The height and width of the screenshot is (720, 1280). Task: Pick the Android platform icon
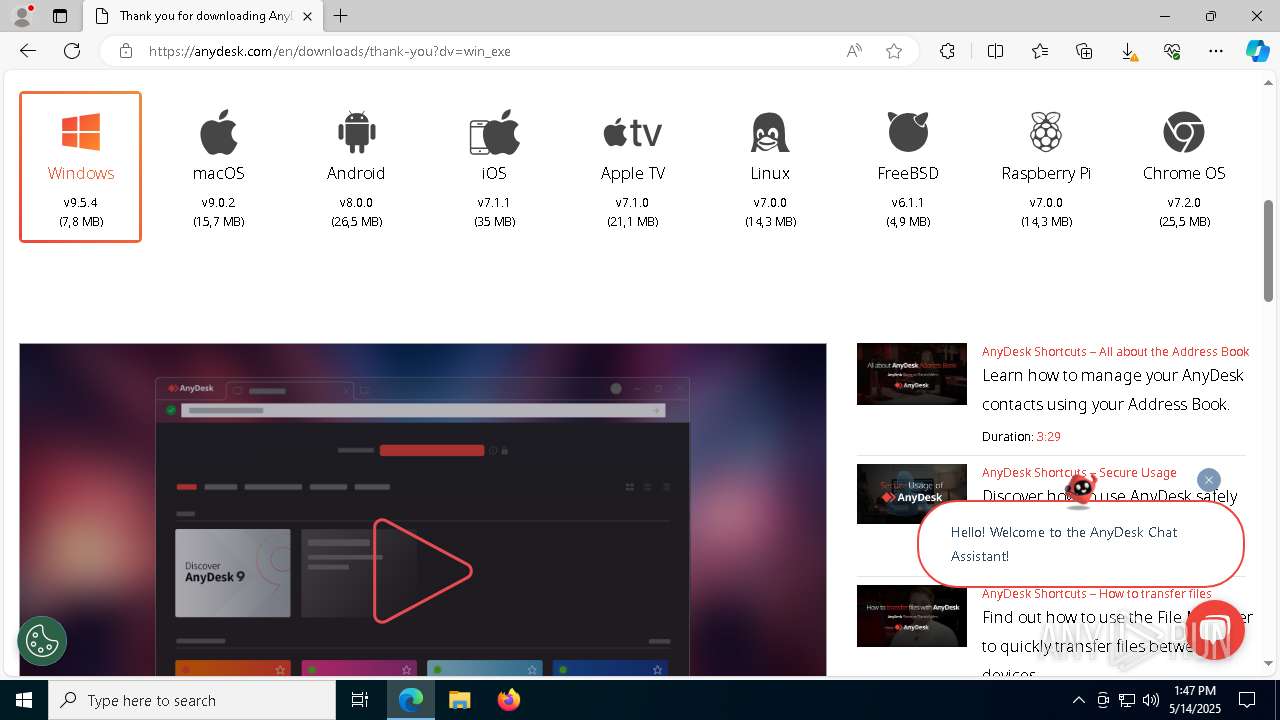pos(356,132)
